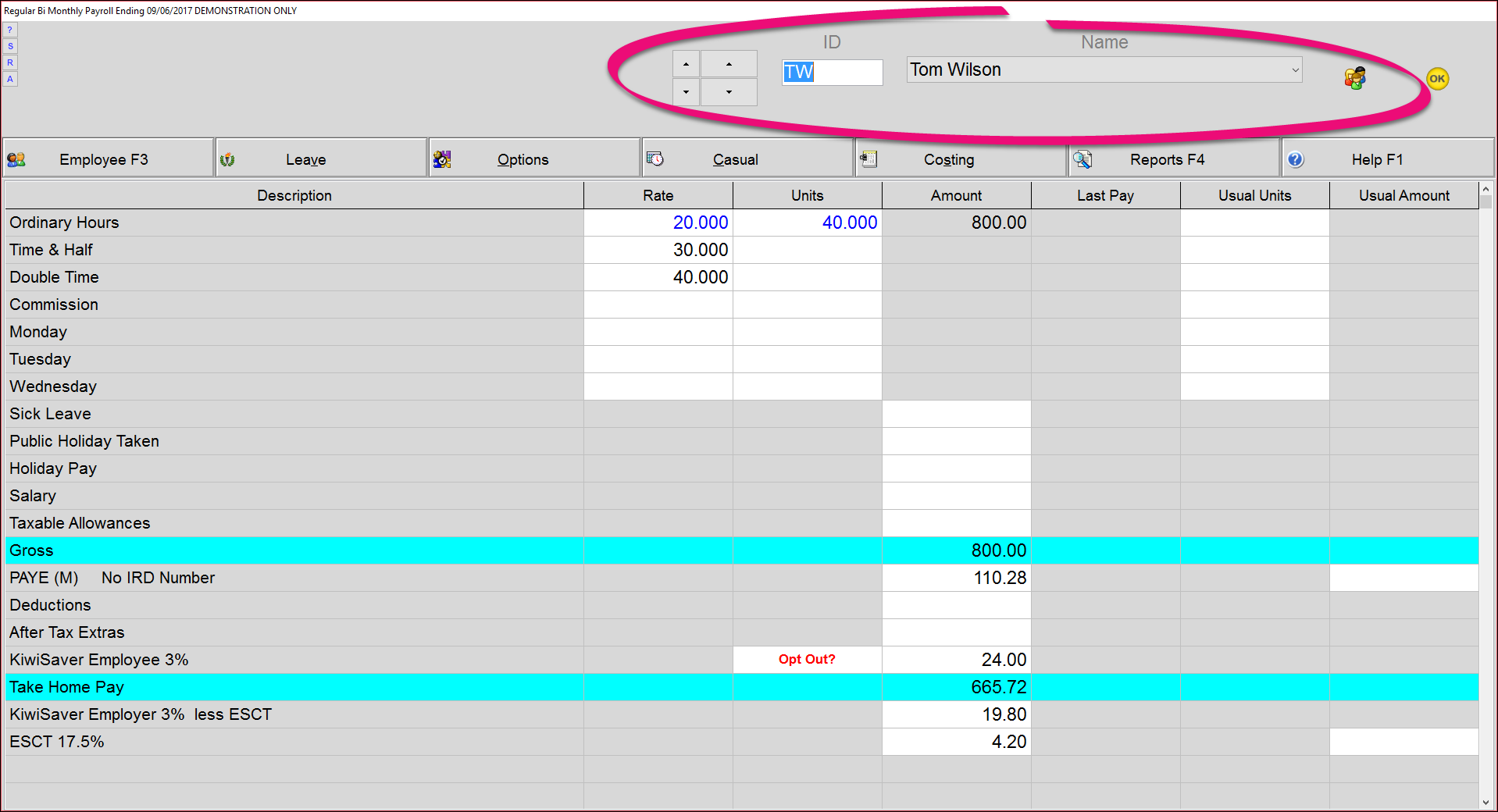
Task: Click the small question mark button at top-left
Action: point(10,30)
